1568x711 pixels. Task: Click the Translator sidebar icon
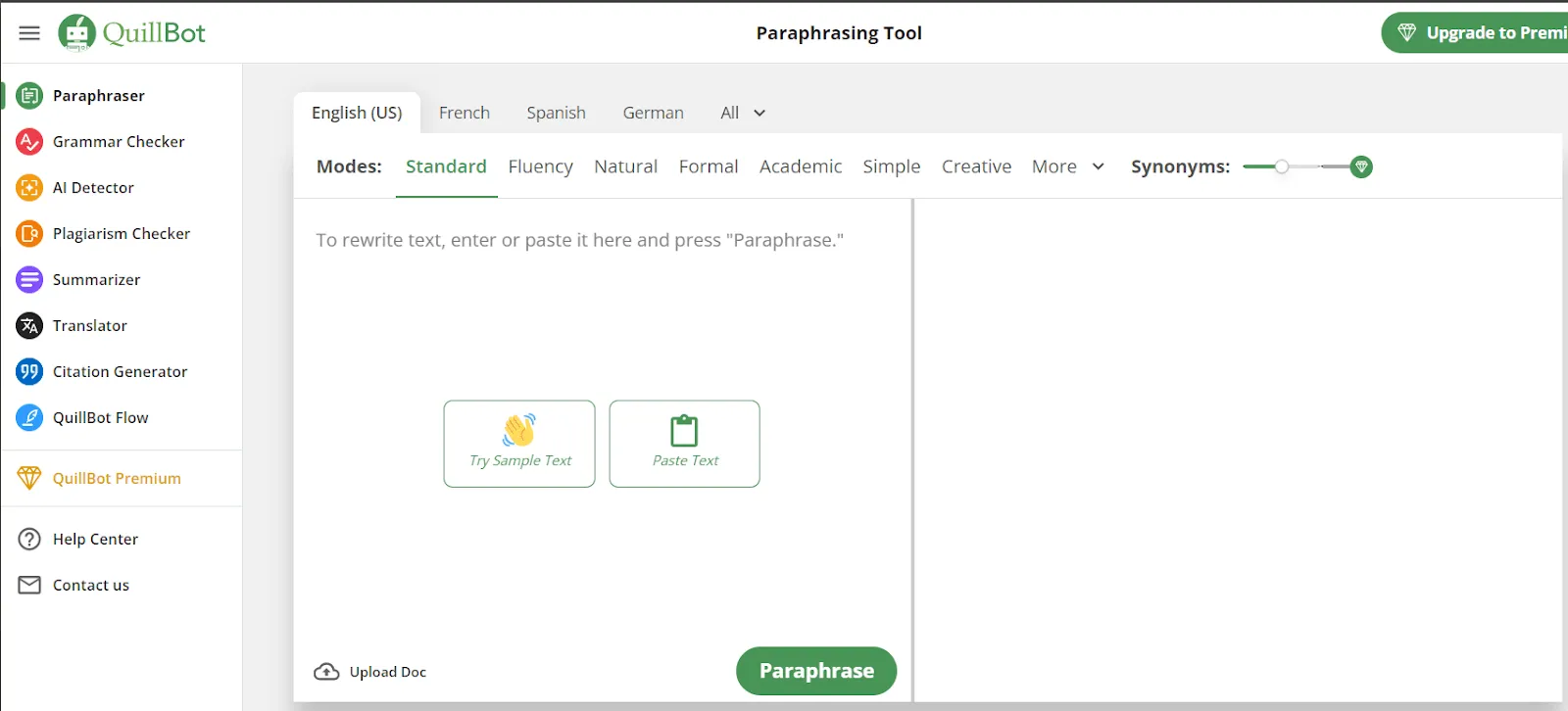29,326
